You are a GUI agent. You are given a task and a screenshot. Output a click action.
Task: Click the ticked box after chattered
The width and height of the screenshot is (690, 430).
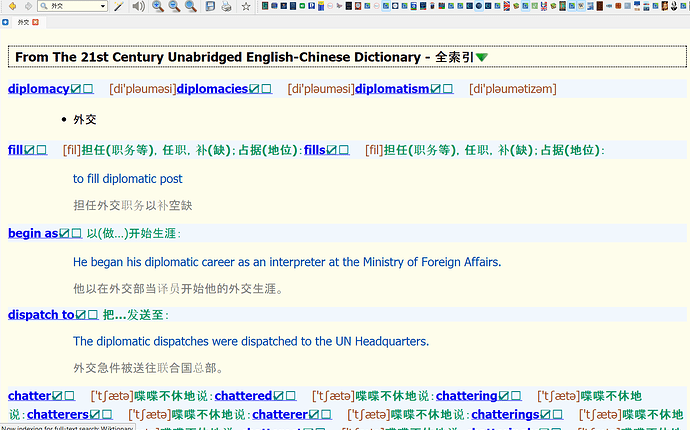(x=278, y=396)
